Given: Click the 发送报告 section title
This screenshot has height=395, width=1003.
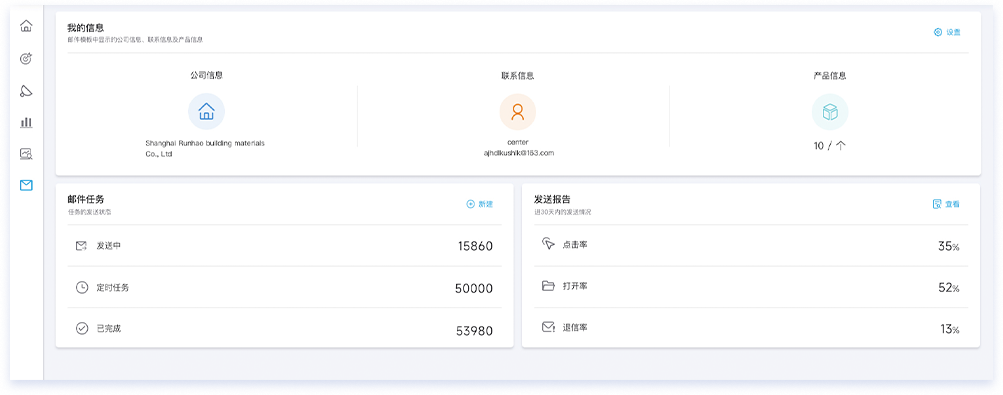Looking at the screenshot, I should point(552,200).
